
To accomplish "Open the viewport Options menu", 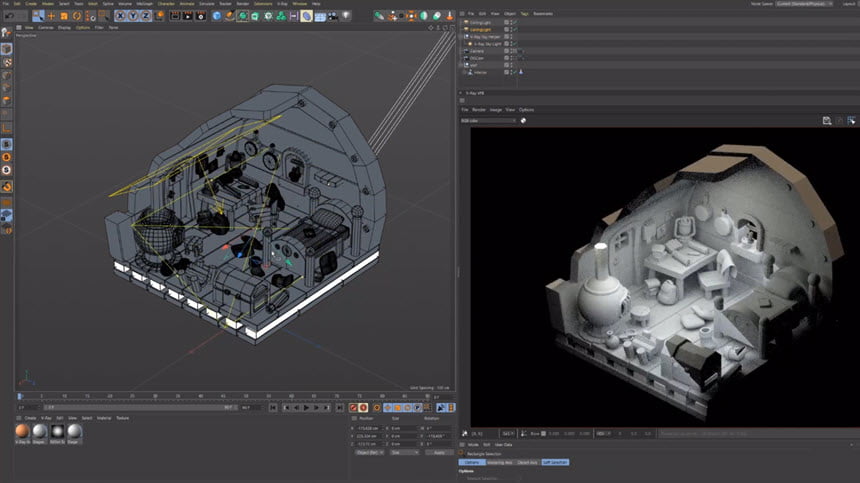I will coord(83,27).
